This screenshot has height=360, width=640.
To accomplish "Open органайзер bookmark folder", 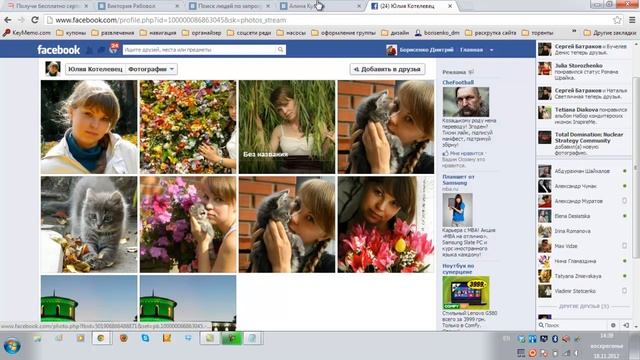I will coord(202,33).
